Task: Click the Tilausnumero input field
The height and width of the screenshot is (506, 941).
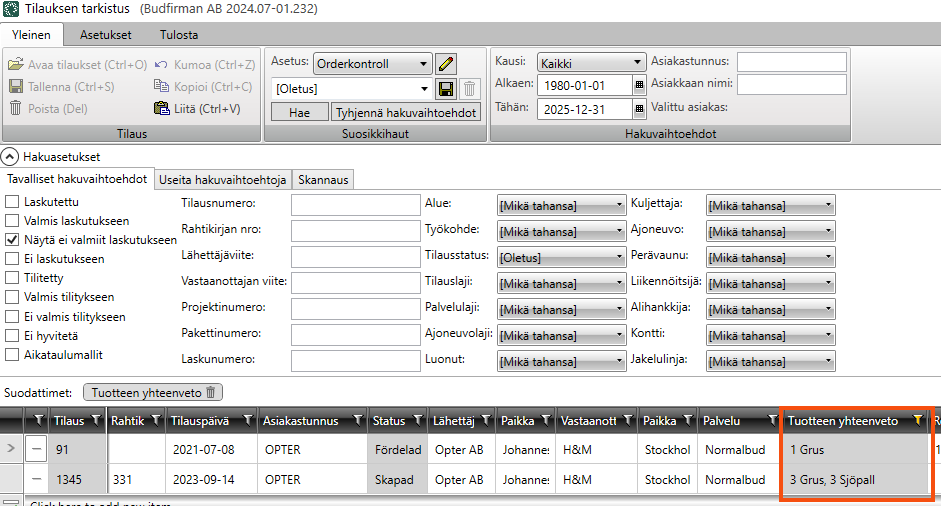Action: click(355, 205)
